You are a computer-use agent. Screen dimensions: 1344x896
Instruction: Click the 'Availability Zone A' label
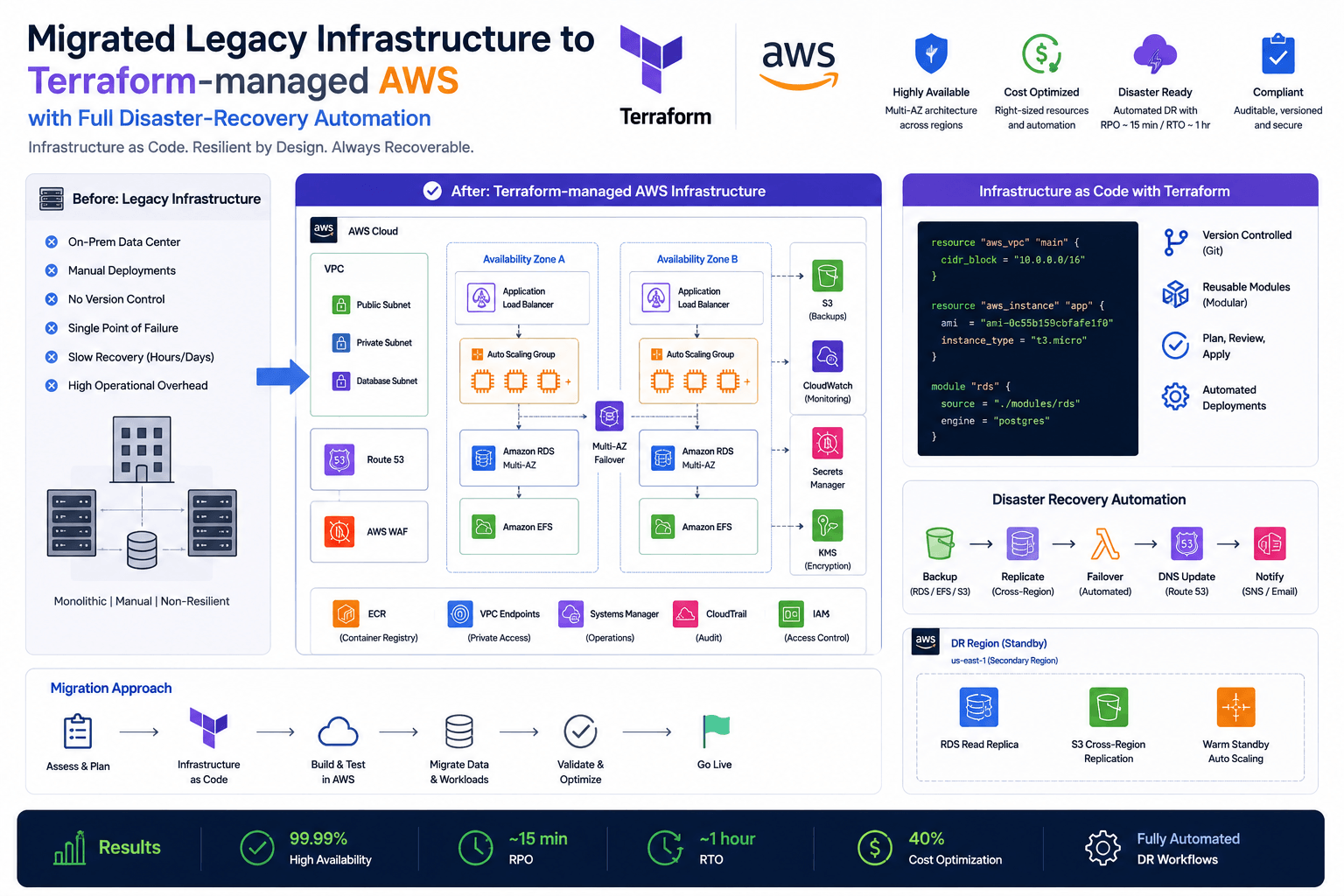coord(523,259)
